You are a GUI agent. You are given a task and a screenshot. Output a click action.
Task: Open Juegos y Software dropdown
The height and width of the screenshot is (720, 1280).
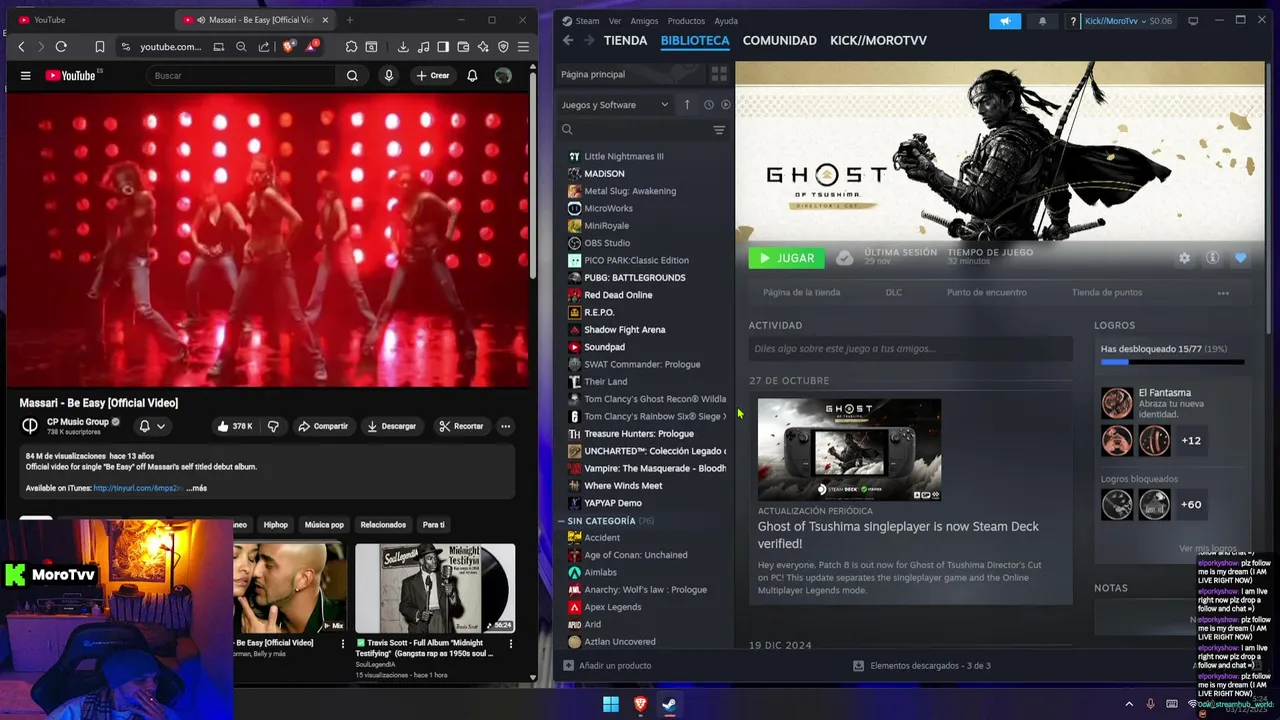coord(615,105)
